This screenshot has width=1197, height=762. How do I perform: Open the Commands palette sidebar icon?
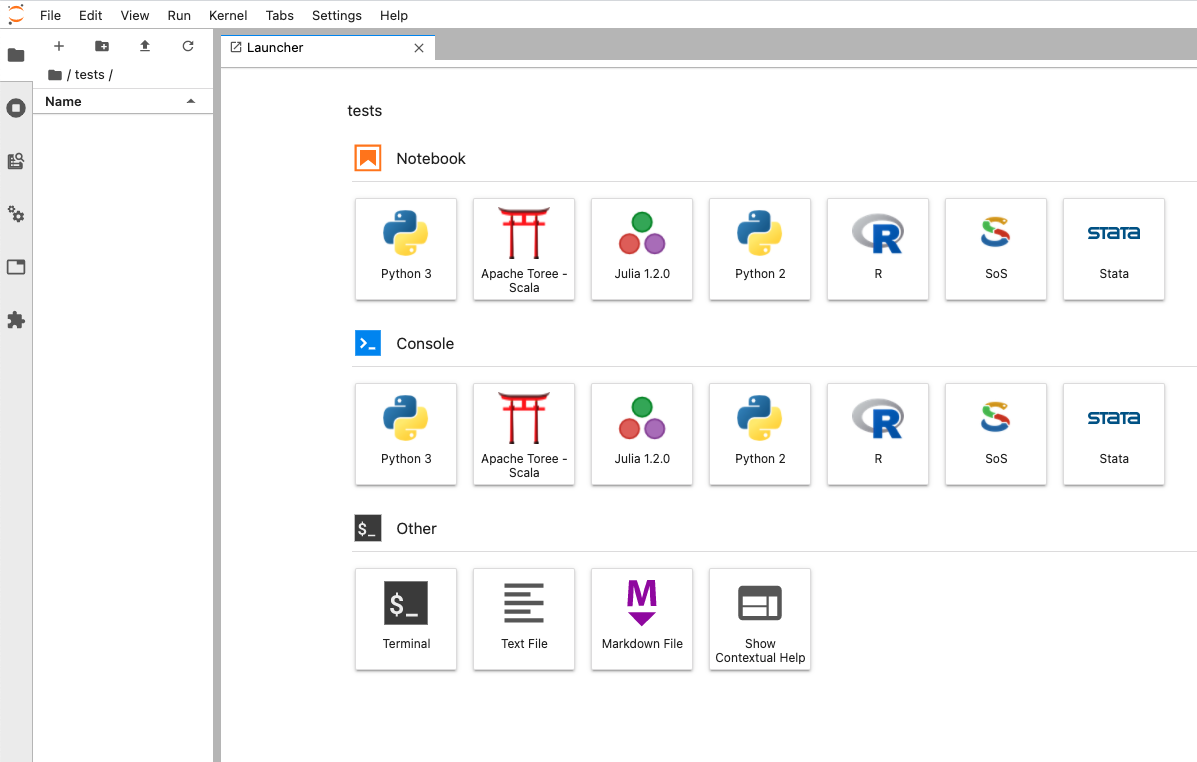(x=16, y=161)
